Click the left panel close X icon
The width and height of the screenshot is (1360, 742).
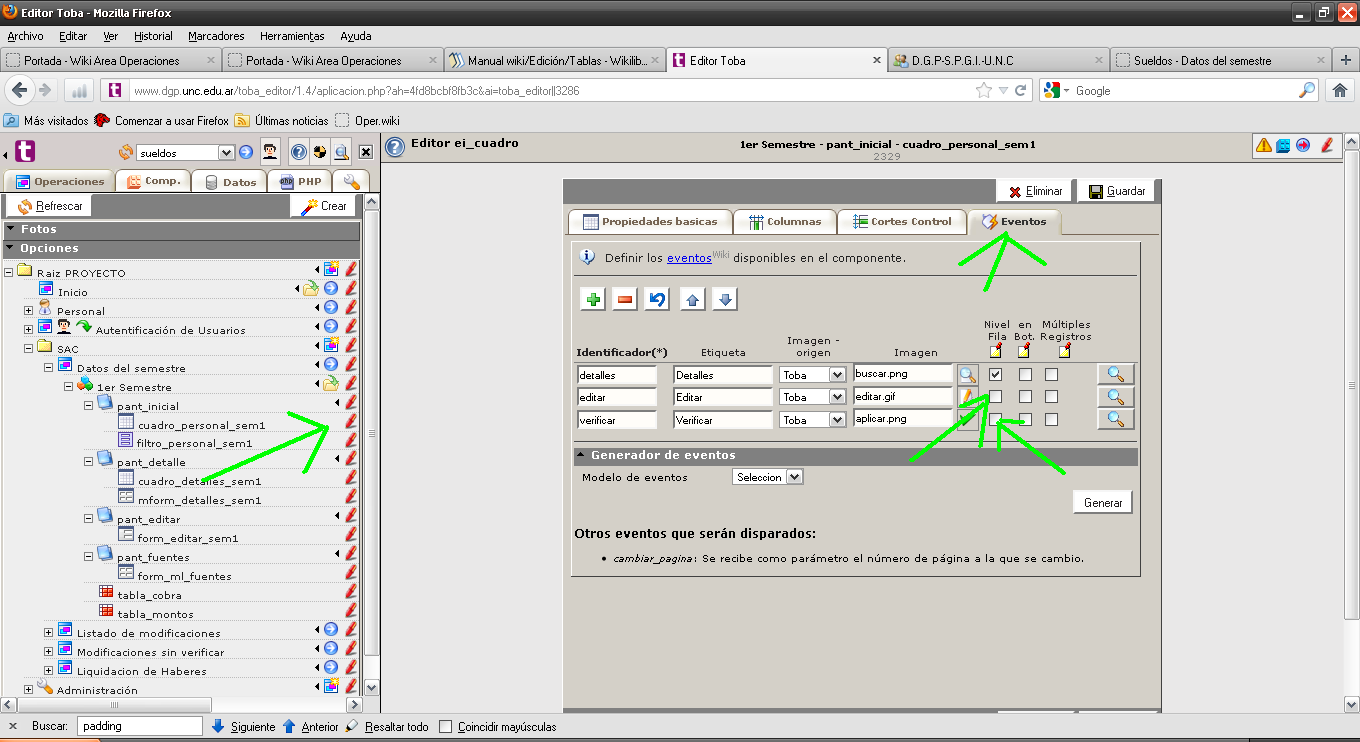[366, 152]
